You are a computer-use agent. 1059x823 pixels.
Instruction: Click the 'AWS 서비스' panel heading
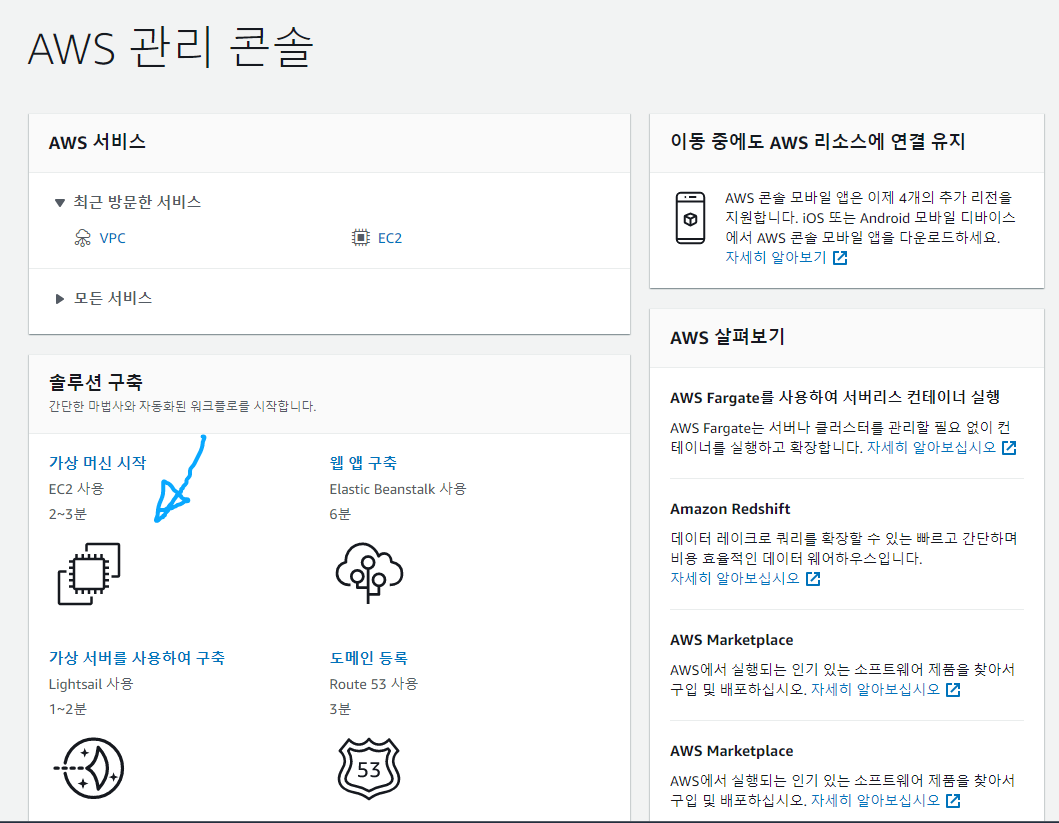(97, 142)
